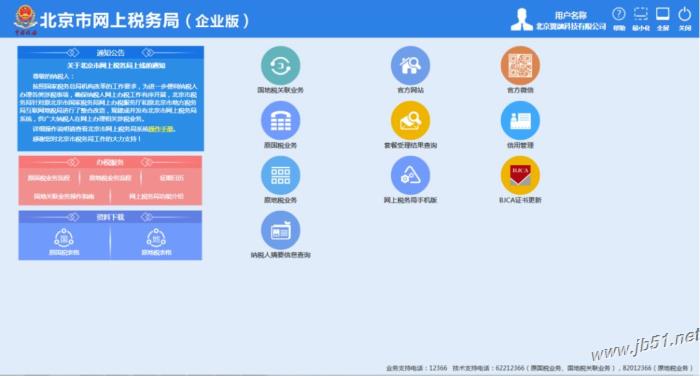
Task: Download 原国税表格 in the 资料下载 panel
Action: 64,242
